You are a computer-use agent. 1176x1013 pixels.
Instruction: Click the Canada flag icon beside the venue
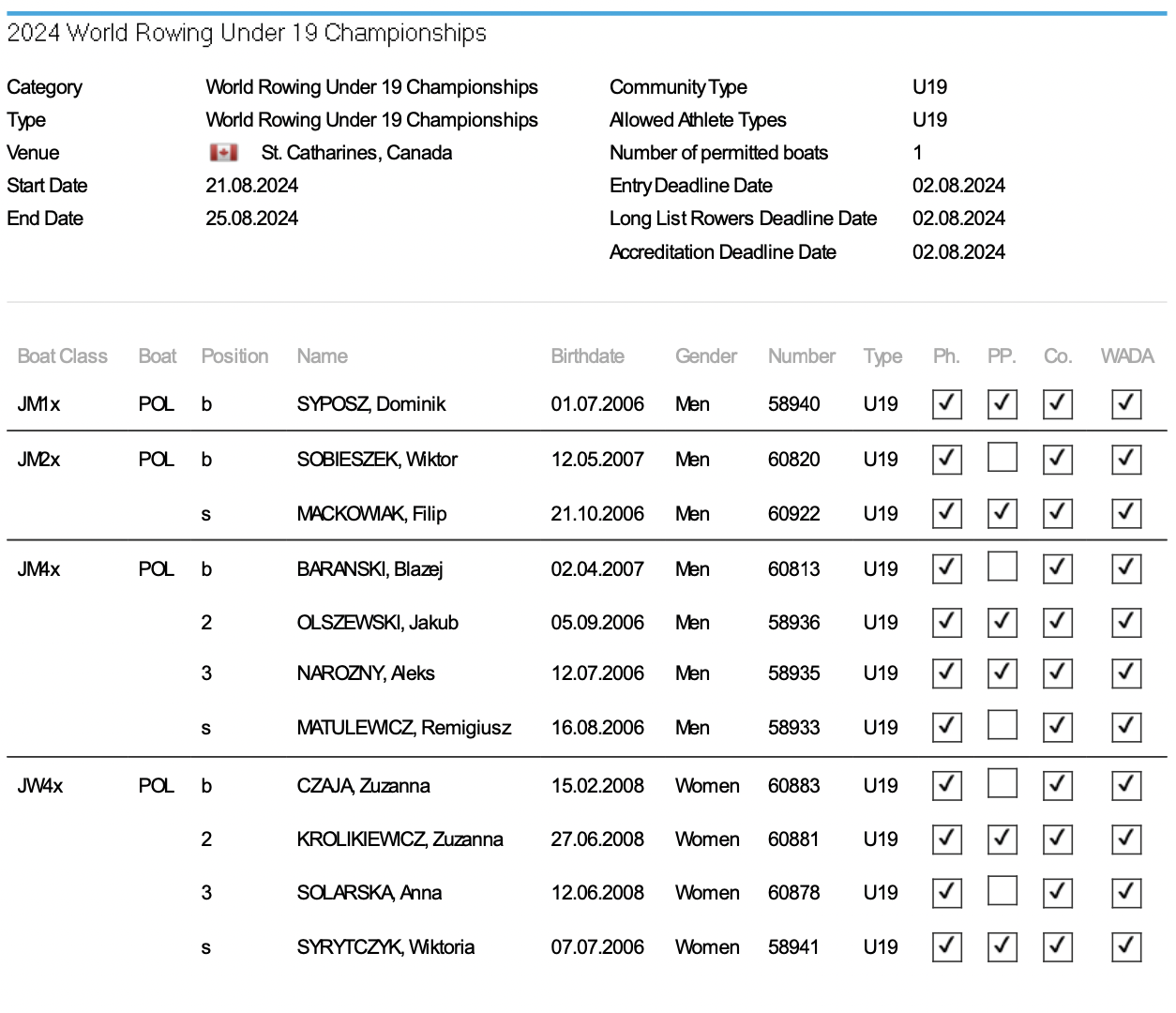pyautogui.click(x=223, y=153)
